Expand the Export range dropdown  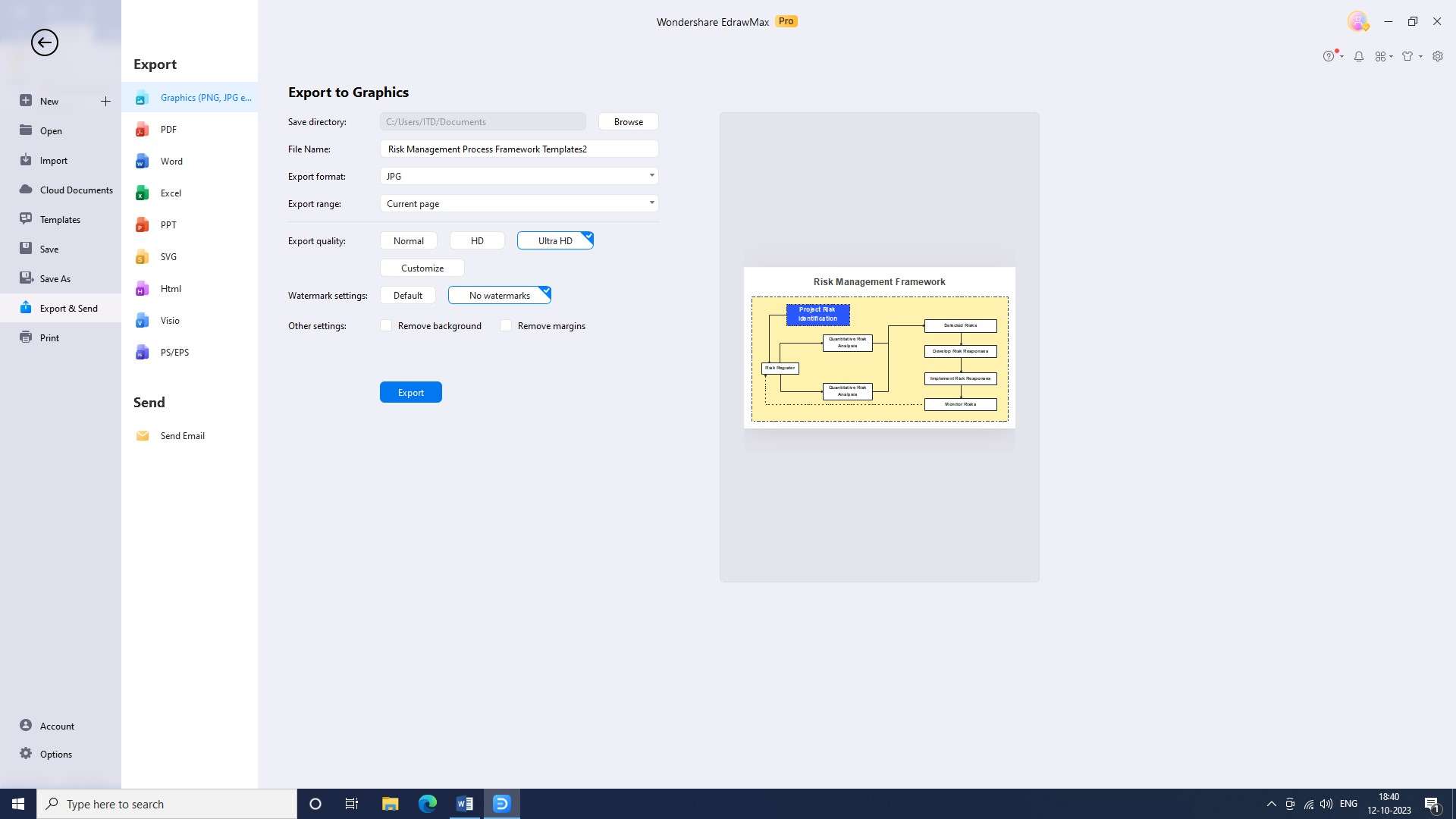click(x=651, y=203)
